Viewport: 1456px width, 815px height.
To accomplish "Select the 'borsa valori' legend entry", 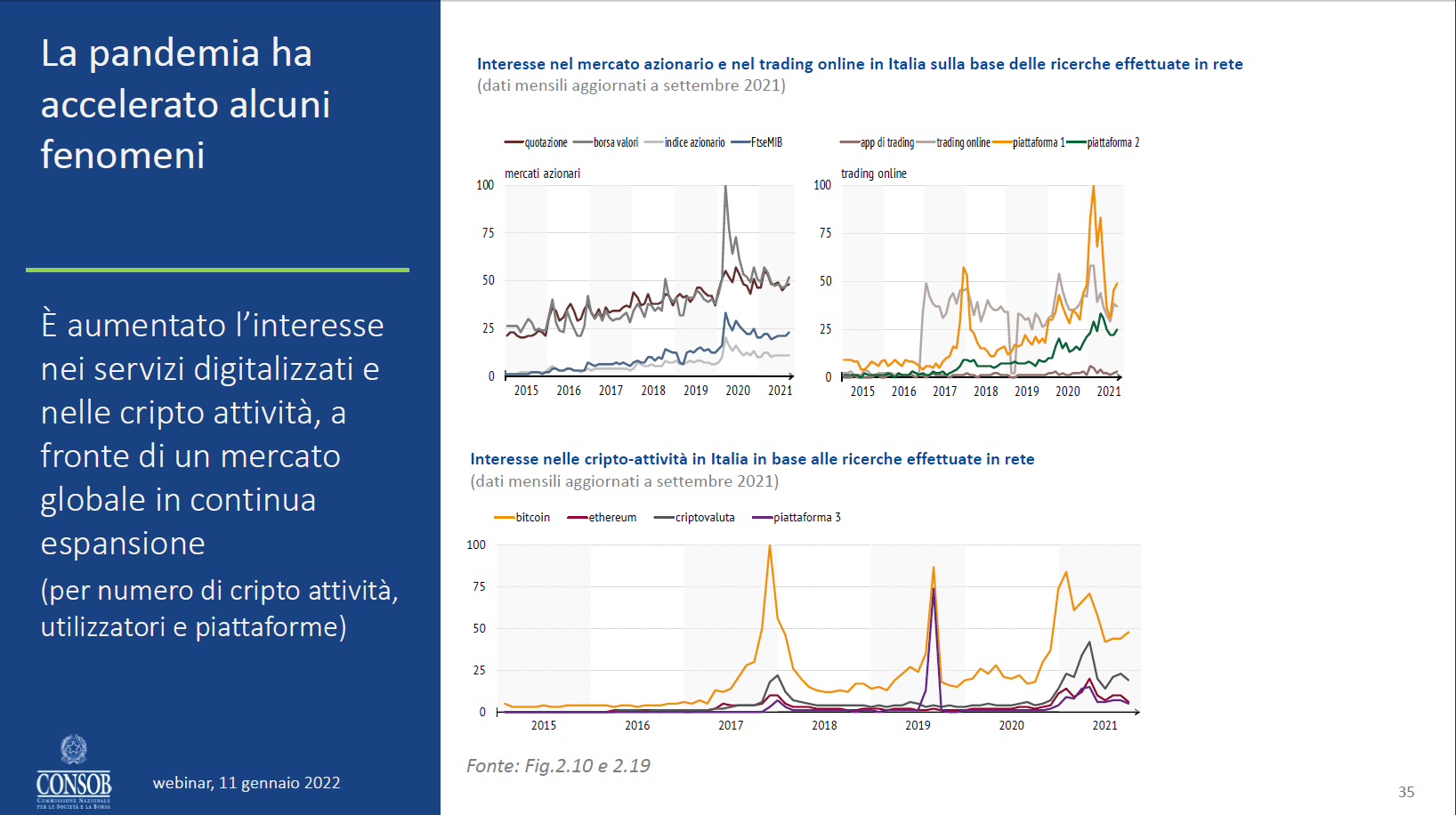I will click(x=606, y=142).
